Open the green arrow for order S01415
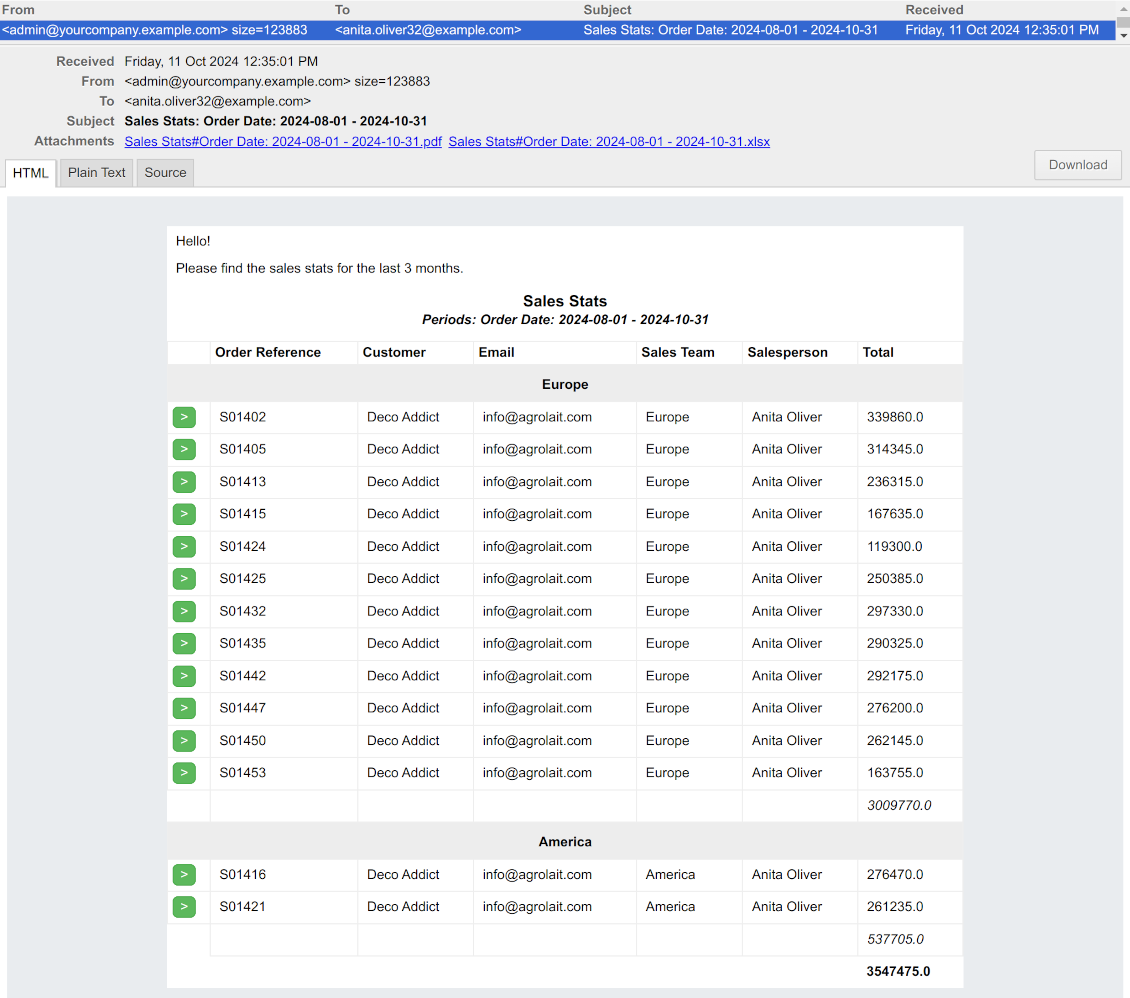This screenshot has height=998, width=1130. (x=184, y=514)
